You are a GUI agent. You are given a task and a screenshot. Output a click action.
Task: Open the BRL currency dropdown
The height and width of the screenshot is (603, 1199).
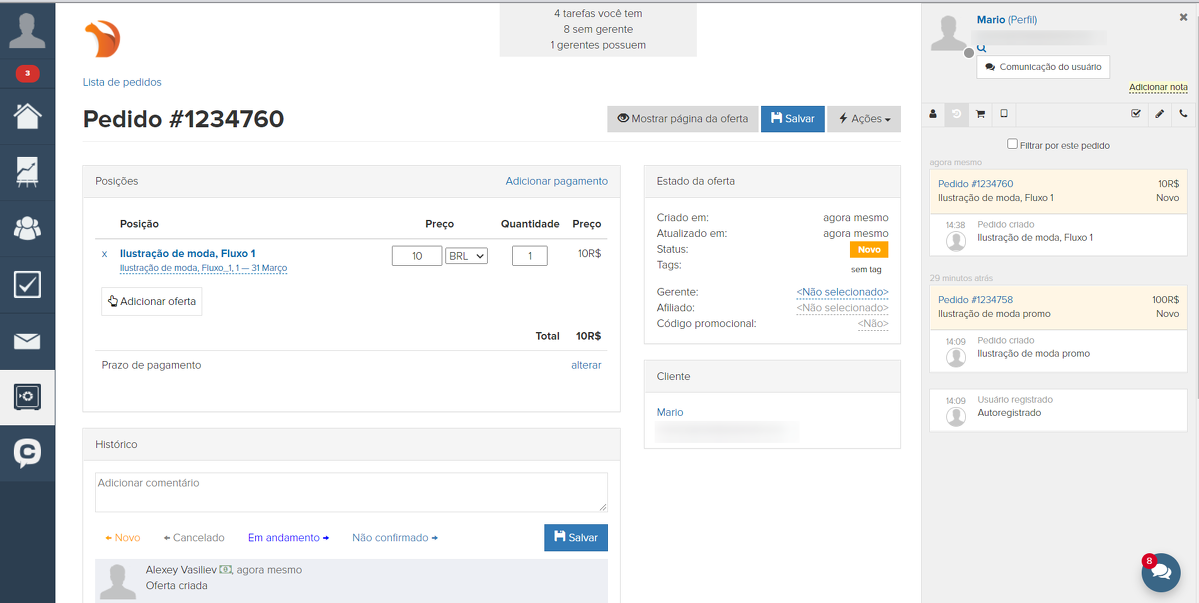(466, 256)
